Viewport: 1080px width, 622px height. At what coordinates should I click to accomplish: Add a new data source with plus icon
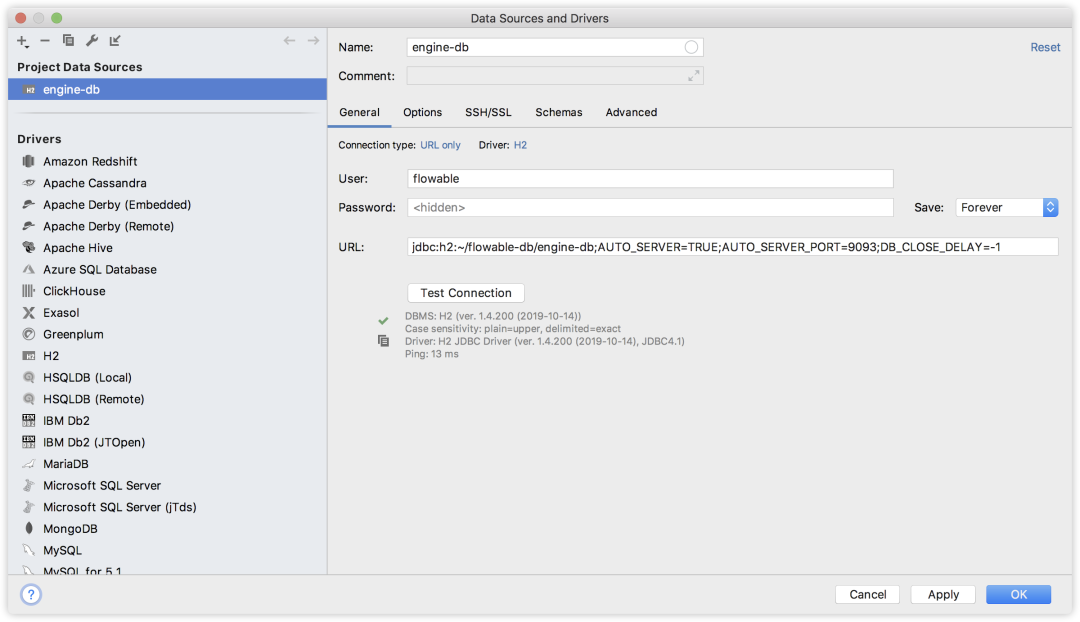pos(23,41)
